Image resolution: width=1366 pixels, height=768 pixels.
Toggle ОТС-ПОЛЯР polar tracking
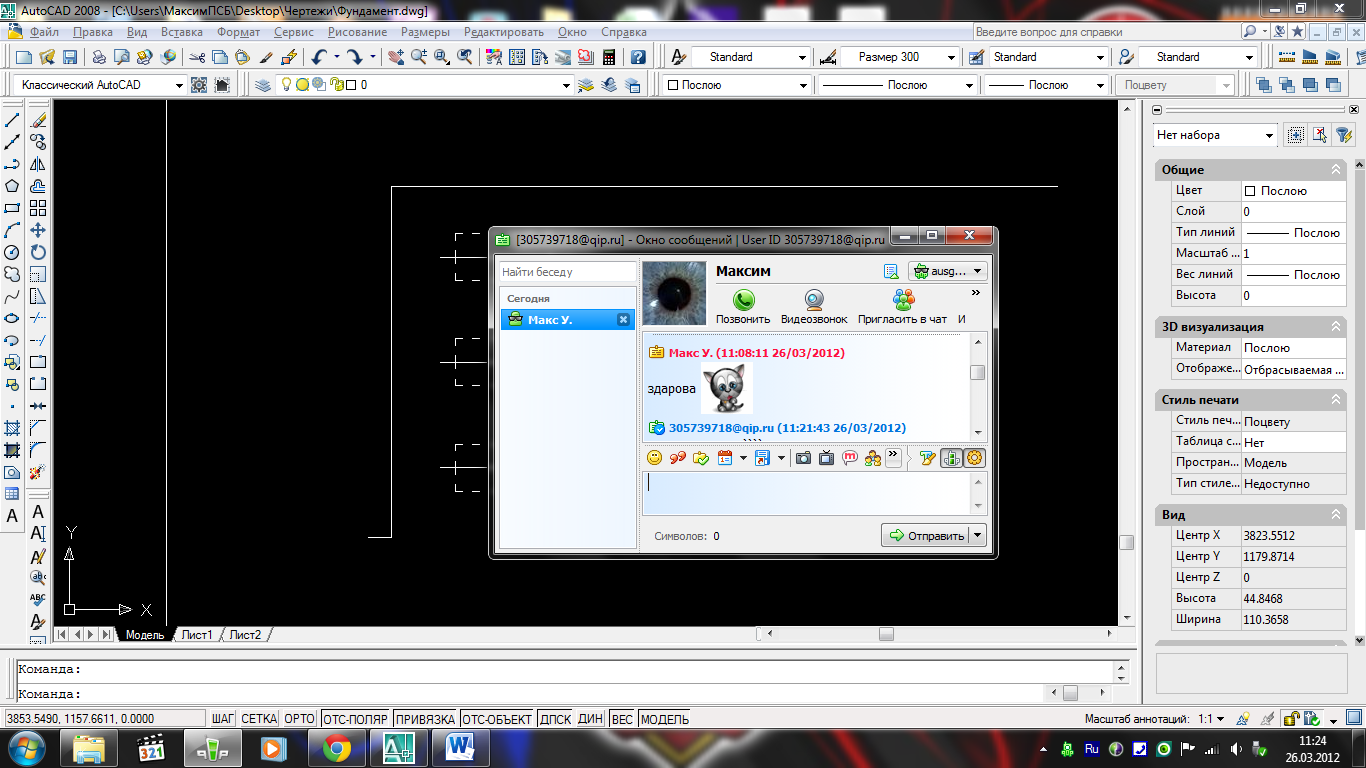(x=355, y=719)
